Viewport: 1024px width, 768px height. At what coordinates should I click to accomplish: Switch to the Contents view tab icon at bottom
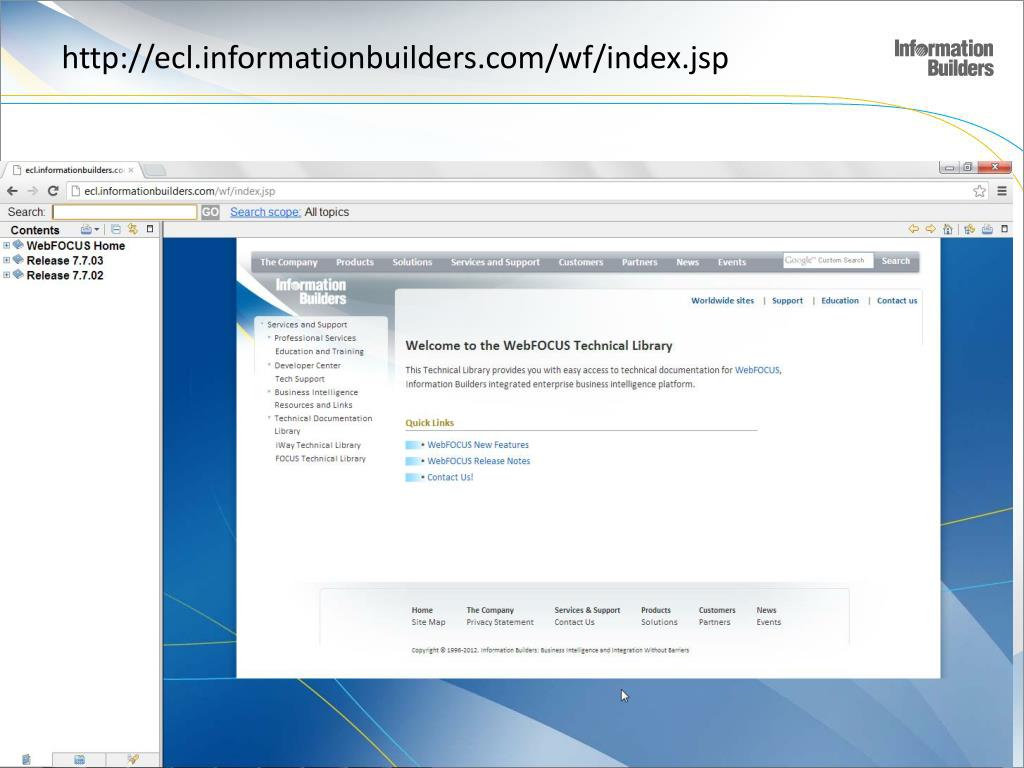tap(26, 760)
